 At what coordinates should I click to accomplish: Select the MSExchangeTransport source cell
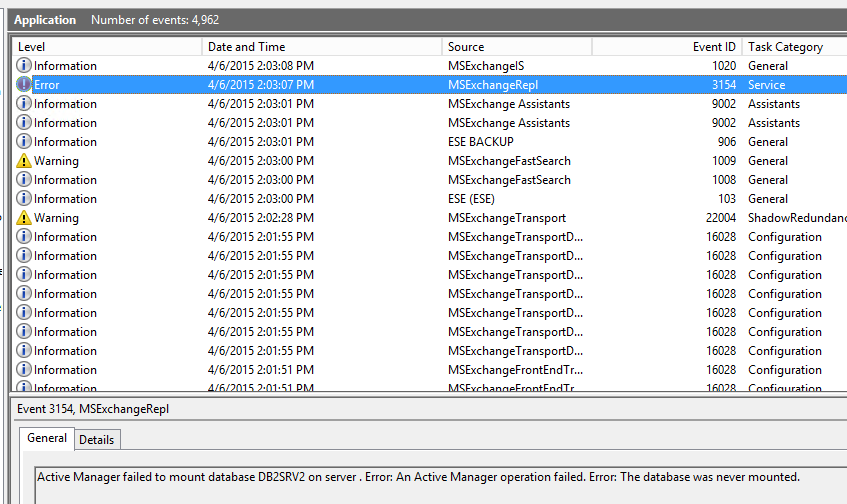click(507, 218)
